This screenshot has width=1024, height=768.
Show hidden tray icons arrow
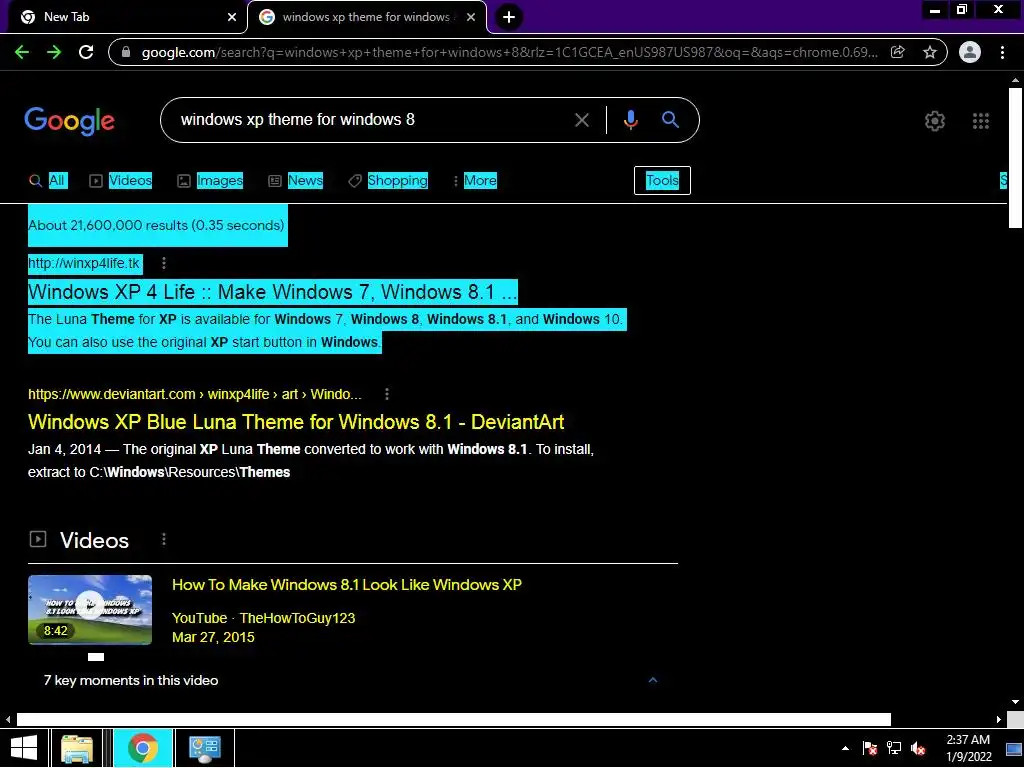coord(846,748)
